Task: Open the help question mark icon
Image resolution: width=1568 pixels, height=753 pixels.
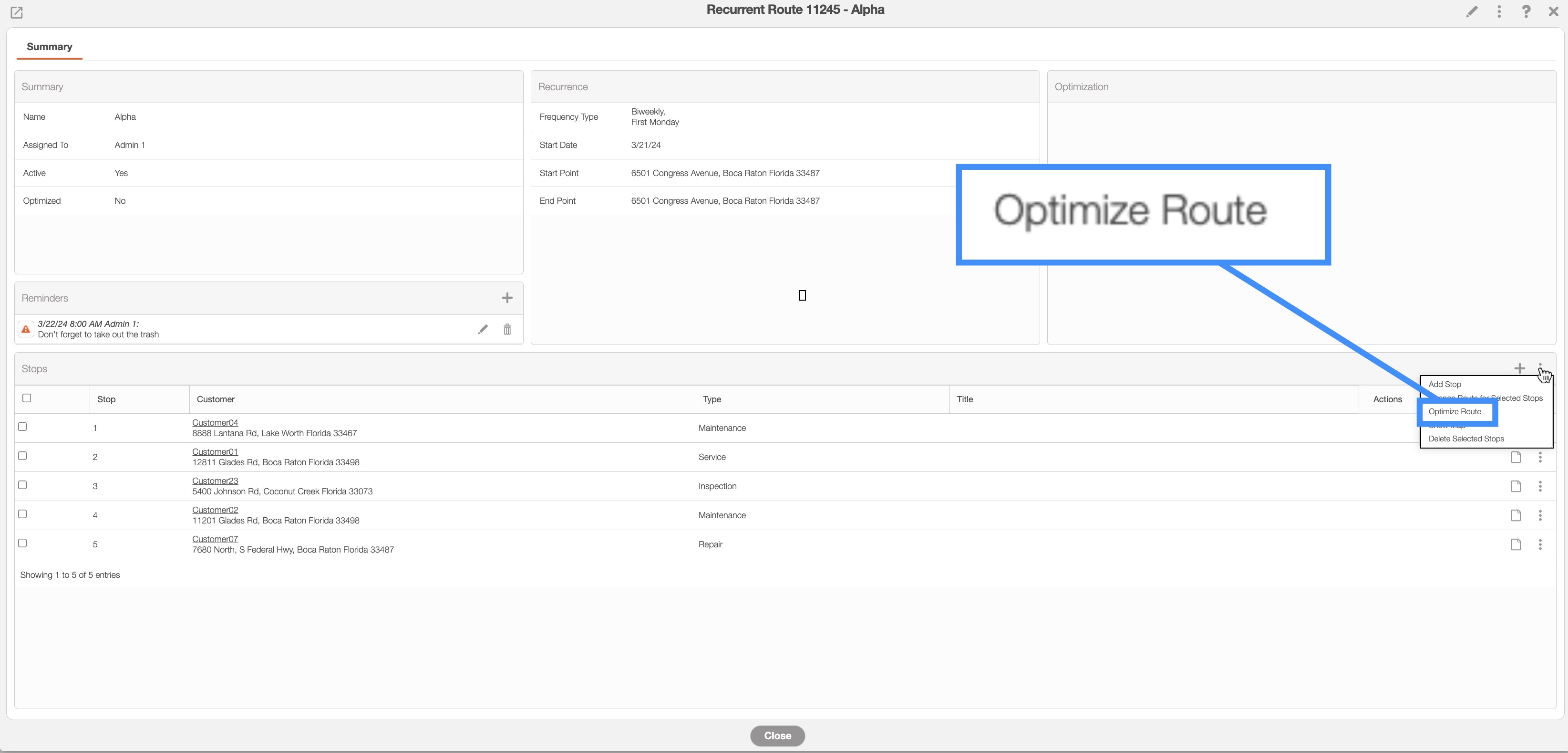Action: (x=1526, y=11)
